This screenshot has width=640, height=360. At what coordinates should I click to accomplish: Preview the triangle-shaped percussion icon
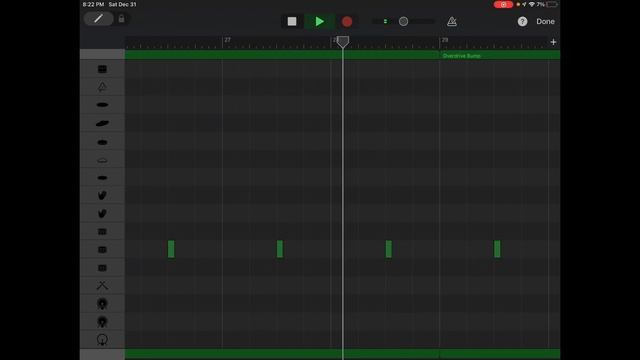point(102,87)
